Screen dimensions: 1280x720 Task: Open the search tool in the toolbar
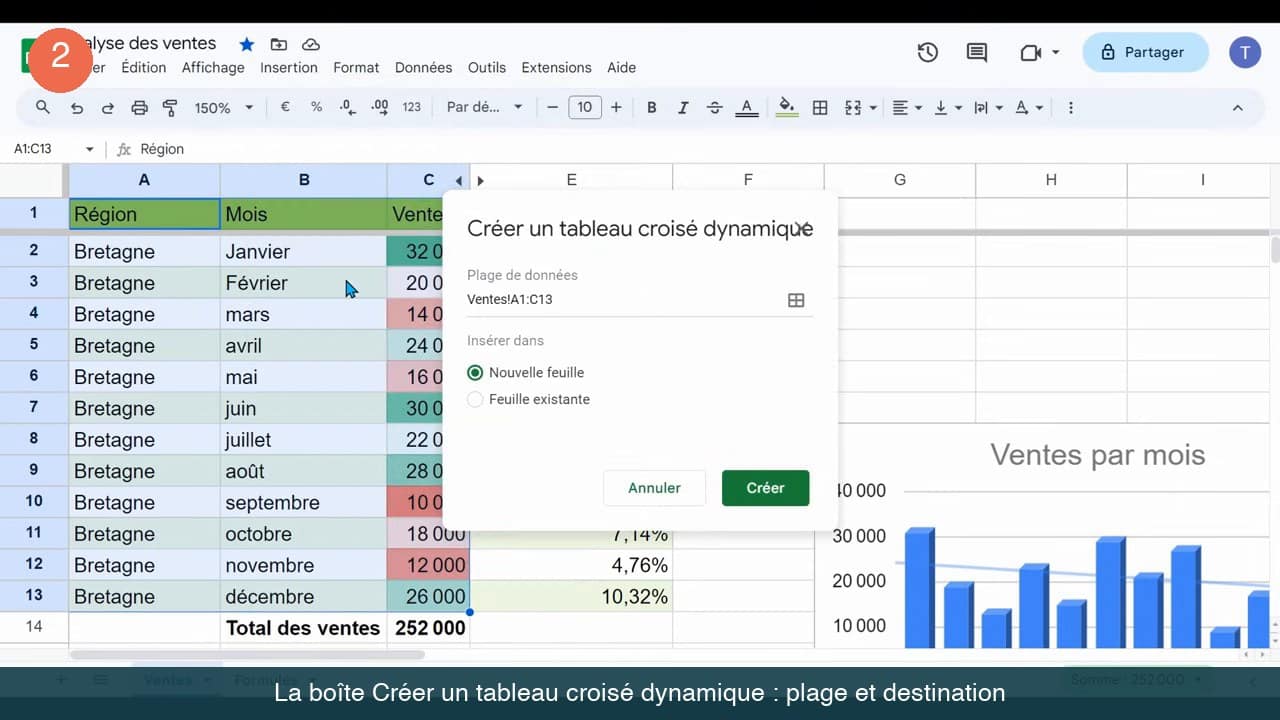[43, 107]
